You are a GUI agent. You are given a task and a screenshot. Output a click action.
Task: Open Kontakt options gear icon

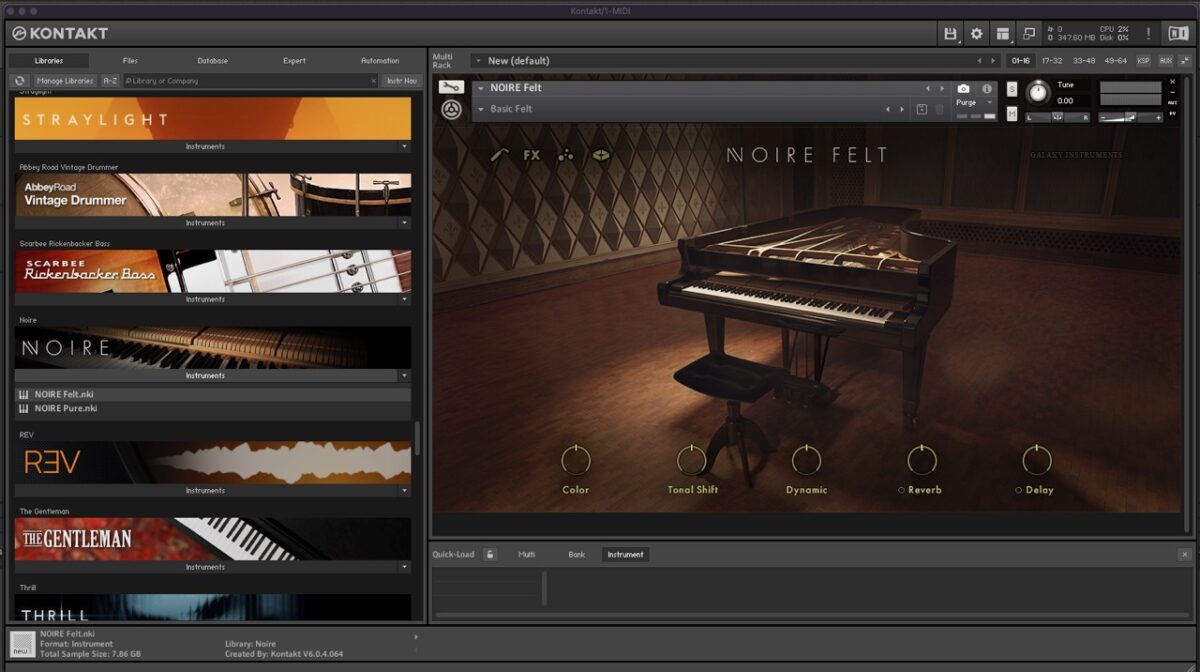click(x=977, y=34)
